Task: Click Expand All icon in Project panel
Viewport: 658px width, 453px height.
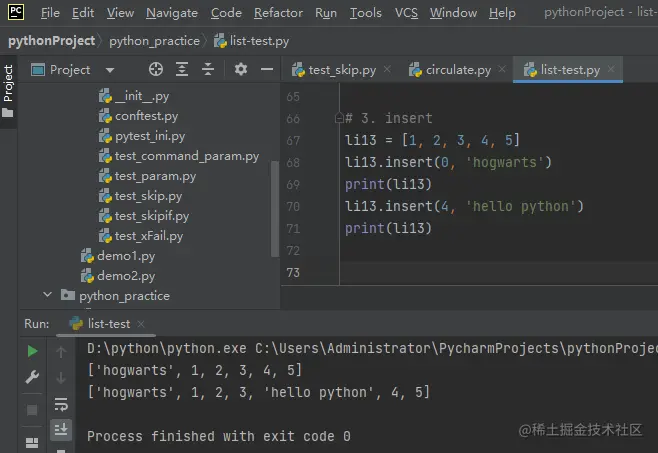Action: click(182, 69)
